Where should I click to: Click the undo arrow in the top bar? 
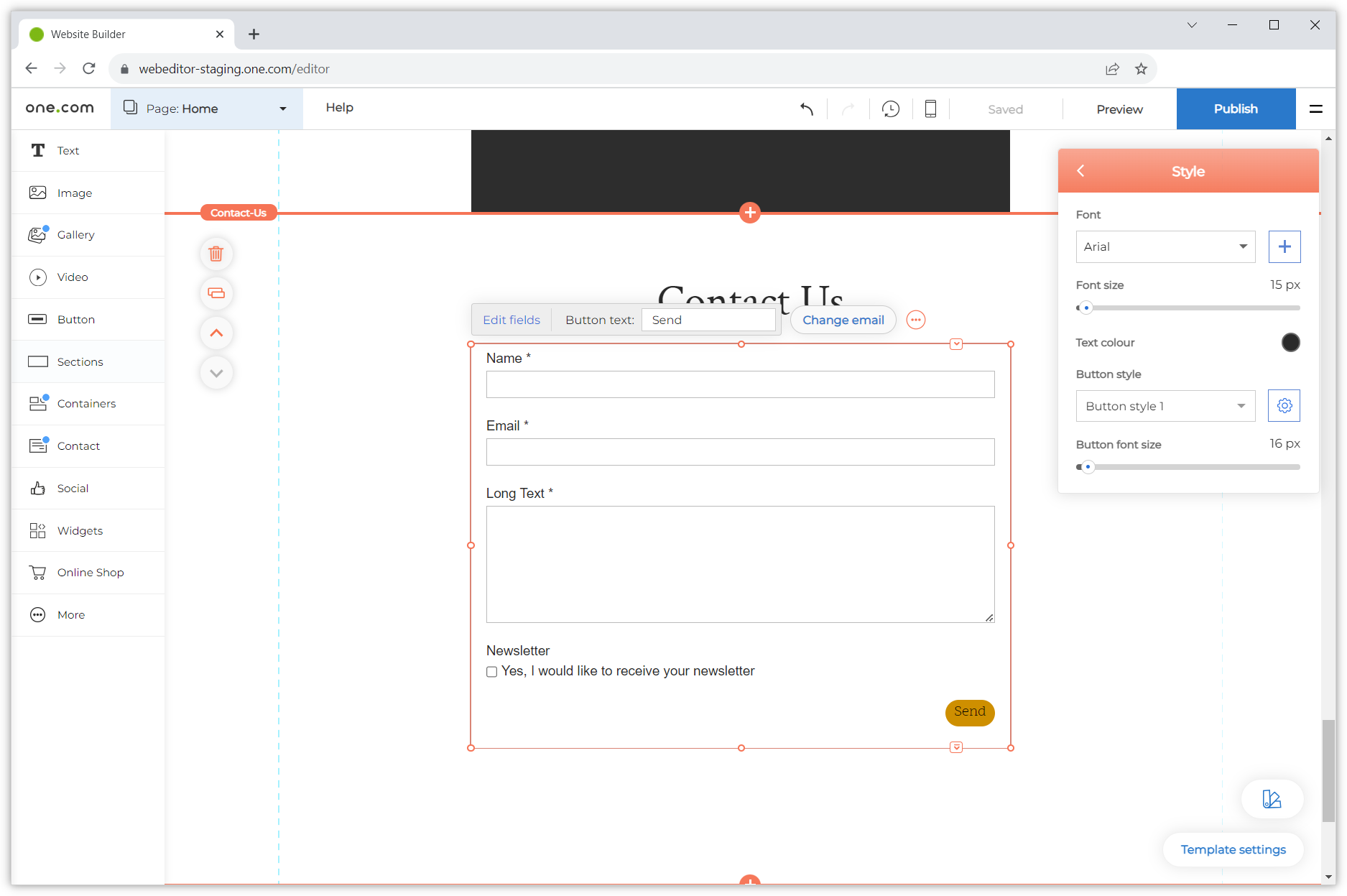click(807, 109)
